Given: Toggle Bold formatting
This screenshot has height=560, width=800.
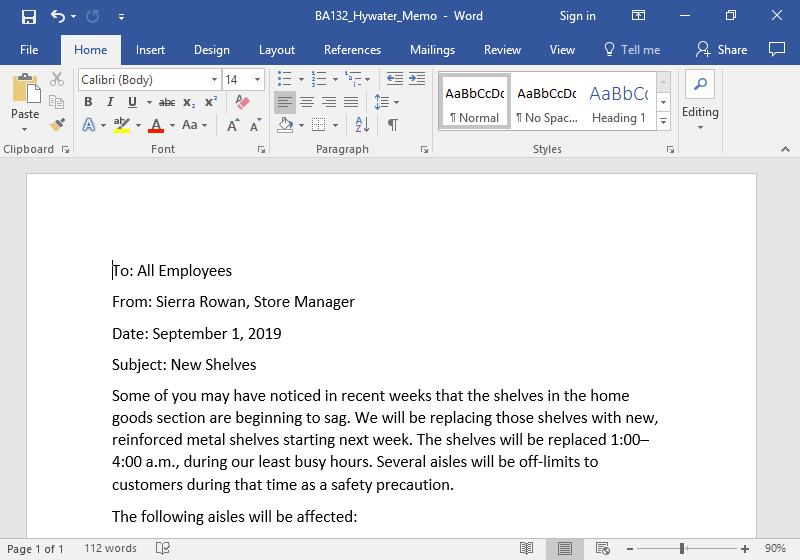Looking at the screenshot, I should click(x=88, y=102).
